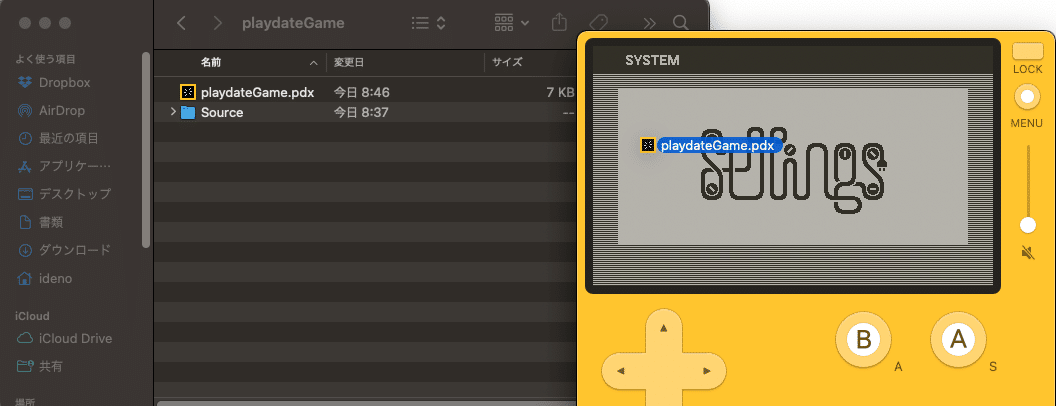Adjust the simulator volume slider
The height and width of the screenshot is (406, 1056).
coord(1027,225)
